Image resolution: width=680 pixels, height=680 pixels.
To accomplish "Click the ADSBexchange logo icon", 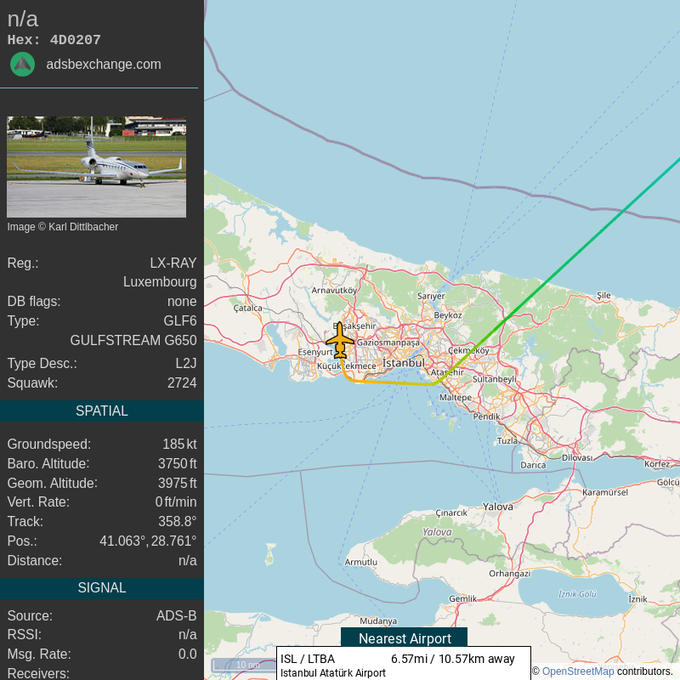I will (22, 64).
